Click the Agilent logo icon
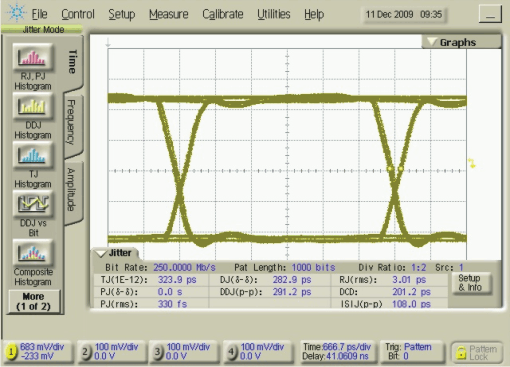Viewport: 510px width, 367px height. pos(16,13)
